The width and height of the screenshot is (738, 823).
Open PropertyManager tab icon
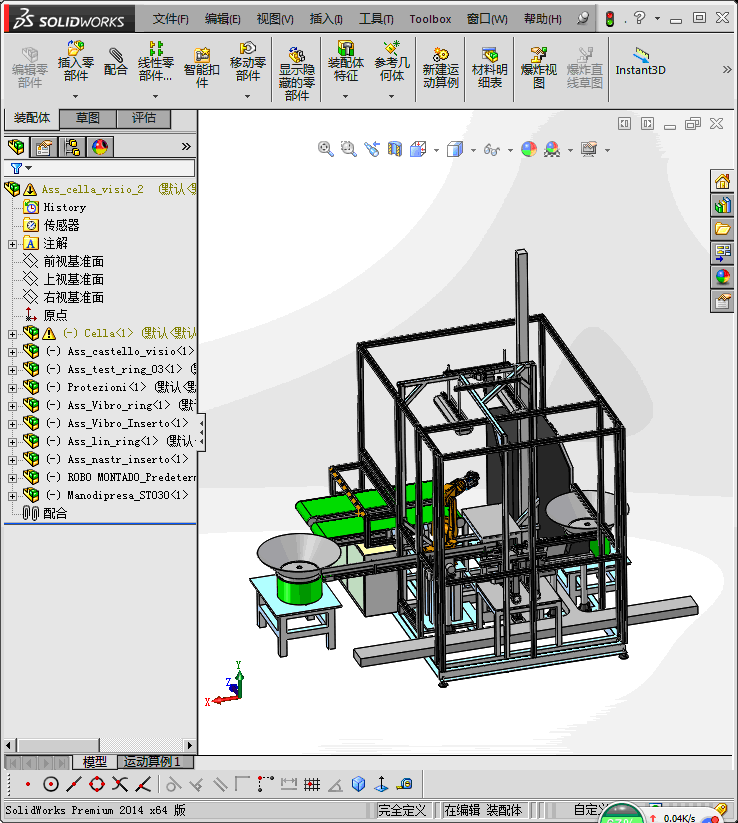44,146
